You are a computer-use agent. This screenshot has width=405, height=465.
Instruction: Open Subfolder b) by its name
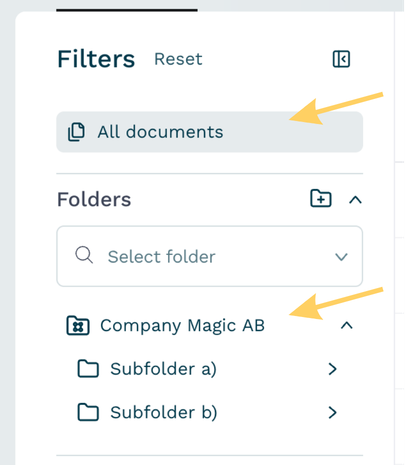click(164, 413)
